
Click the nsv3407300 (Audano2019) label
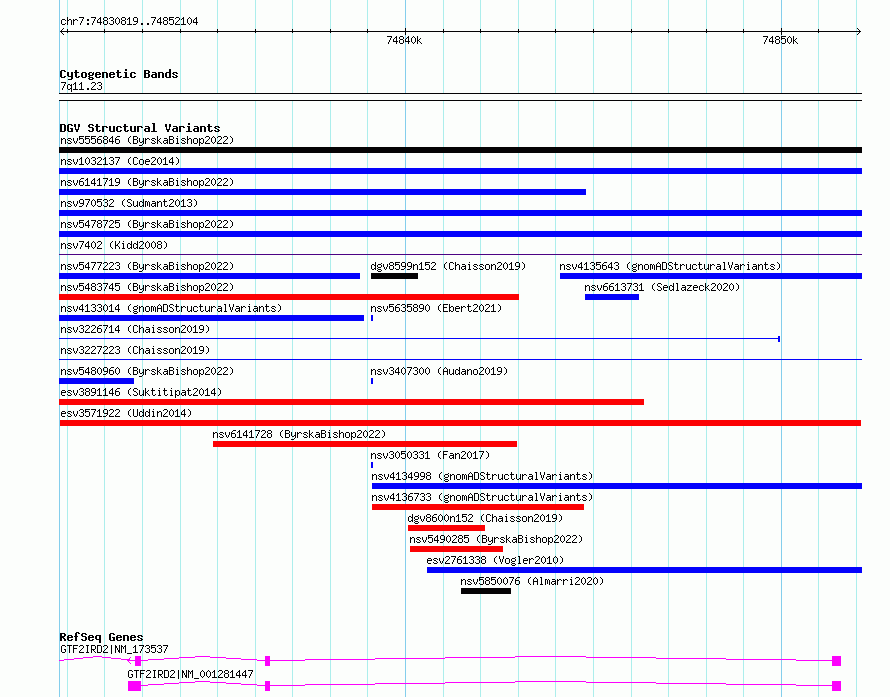click(x=439, y=371)
